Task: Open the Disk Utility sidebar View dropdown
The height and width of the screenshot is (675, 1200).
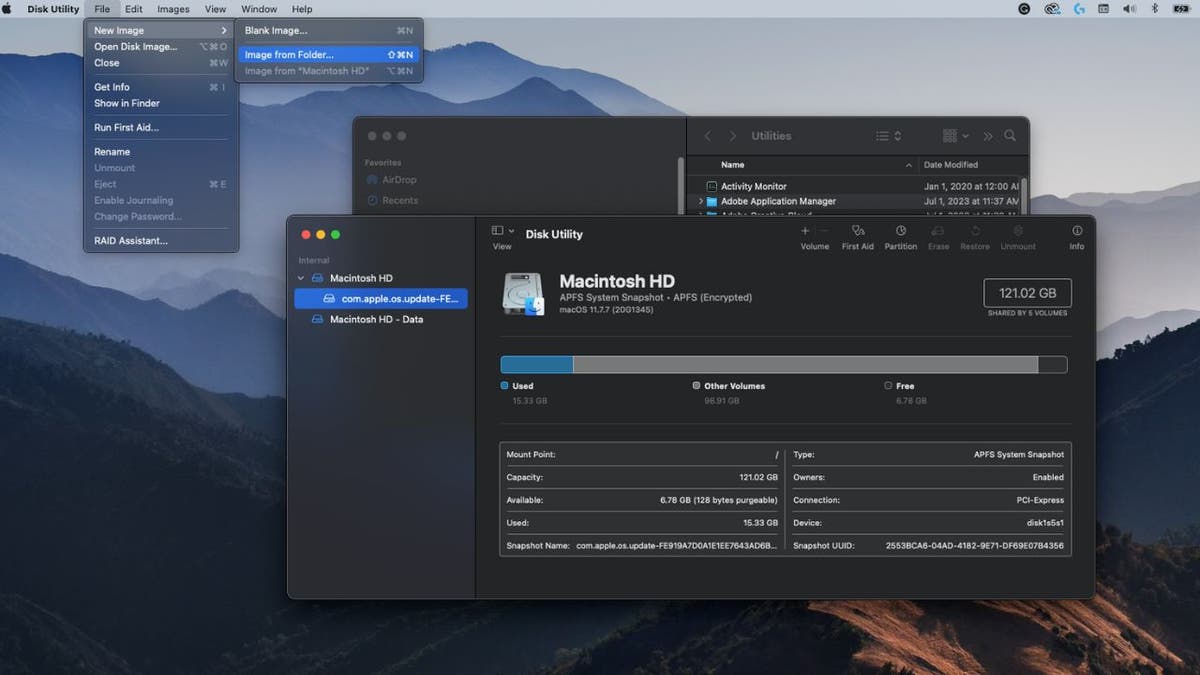Action: click(x=503, y=231)
